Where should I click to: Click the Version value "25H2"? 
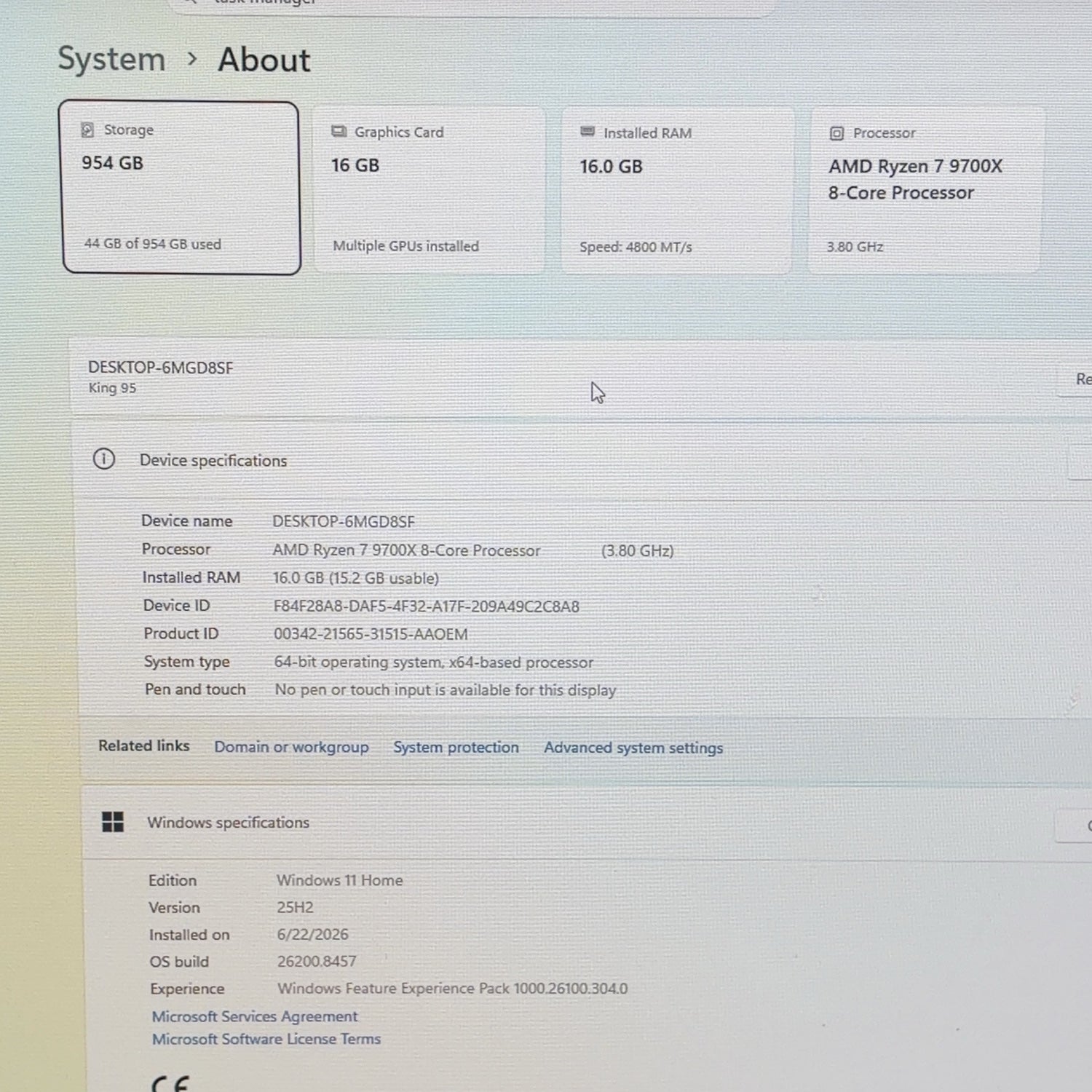pyautogui.click(x=295, y=907)
